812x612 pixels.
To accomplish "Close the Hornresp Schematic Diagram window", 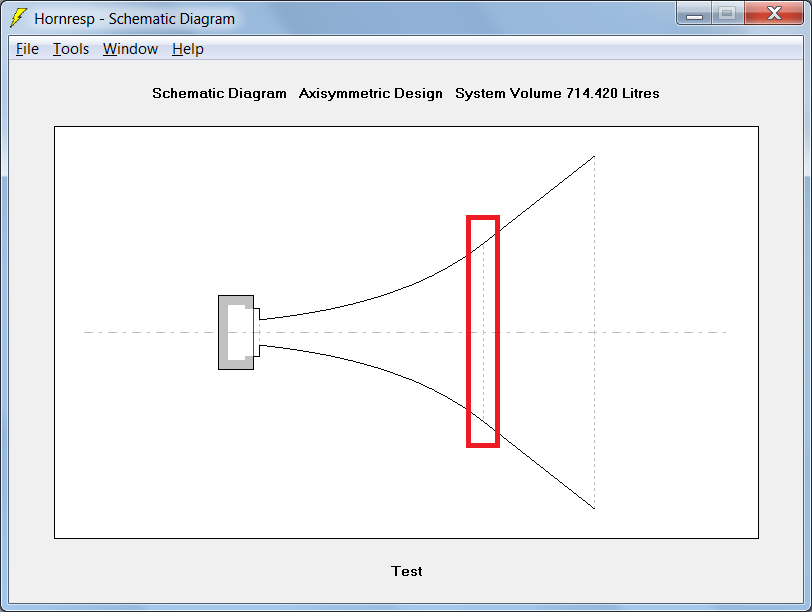I will [x=774, y=14].
